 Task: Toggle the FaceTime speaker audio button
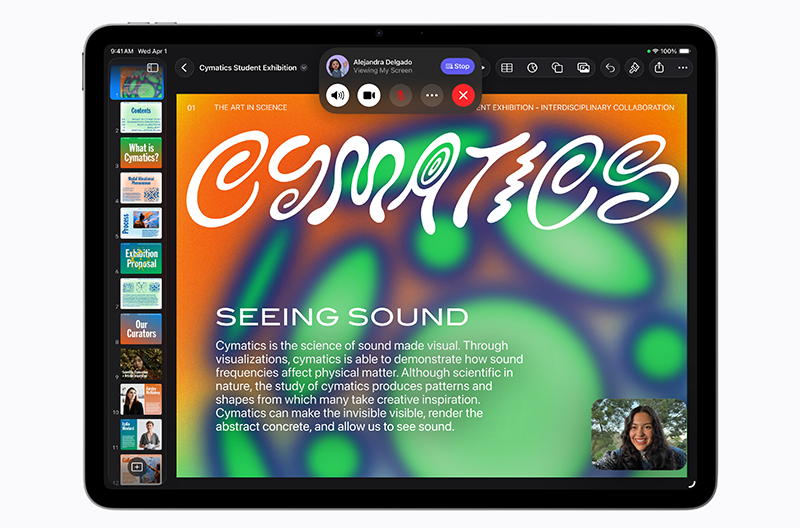pyautogui.click(x=338, y=95)
